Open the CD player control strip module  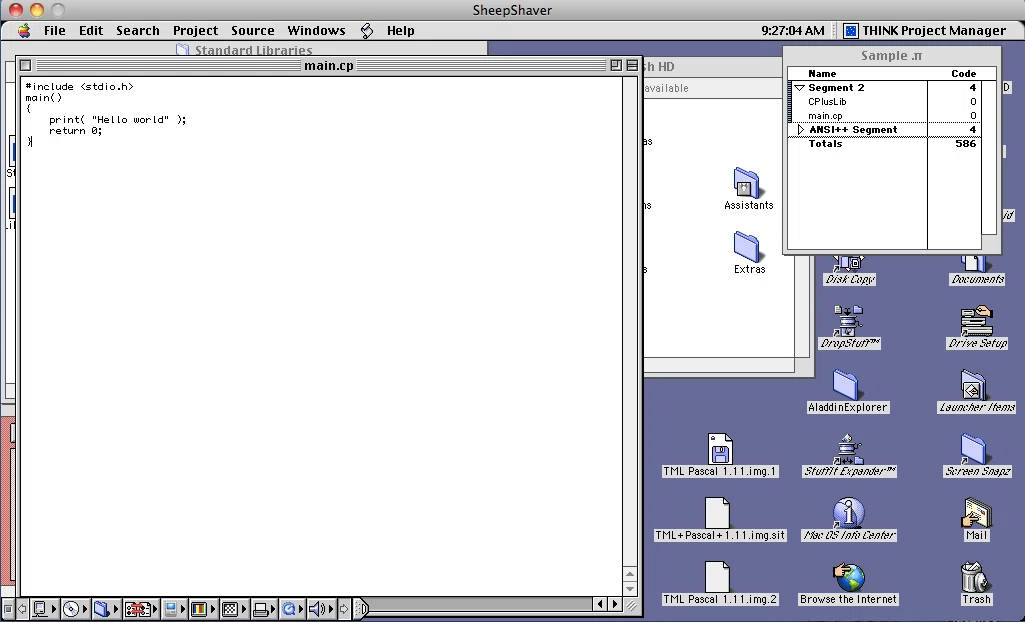point(74,610)
